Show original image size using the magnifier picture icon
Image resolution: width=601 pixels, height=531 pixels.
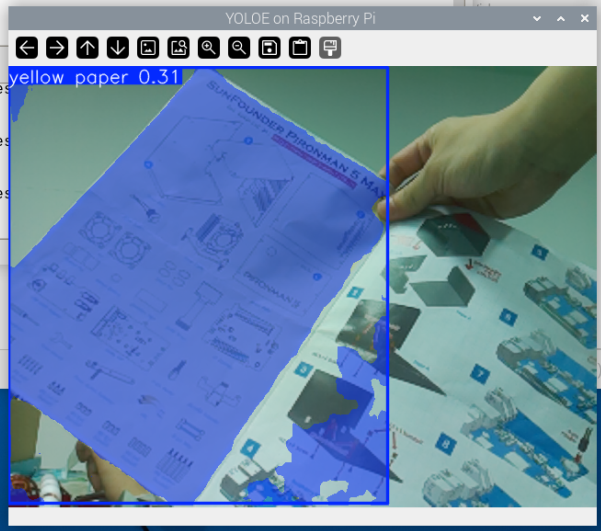[x=179, y=48]
